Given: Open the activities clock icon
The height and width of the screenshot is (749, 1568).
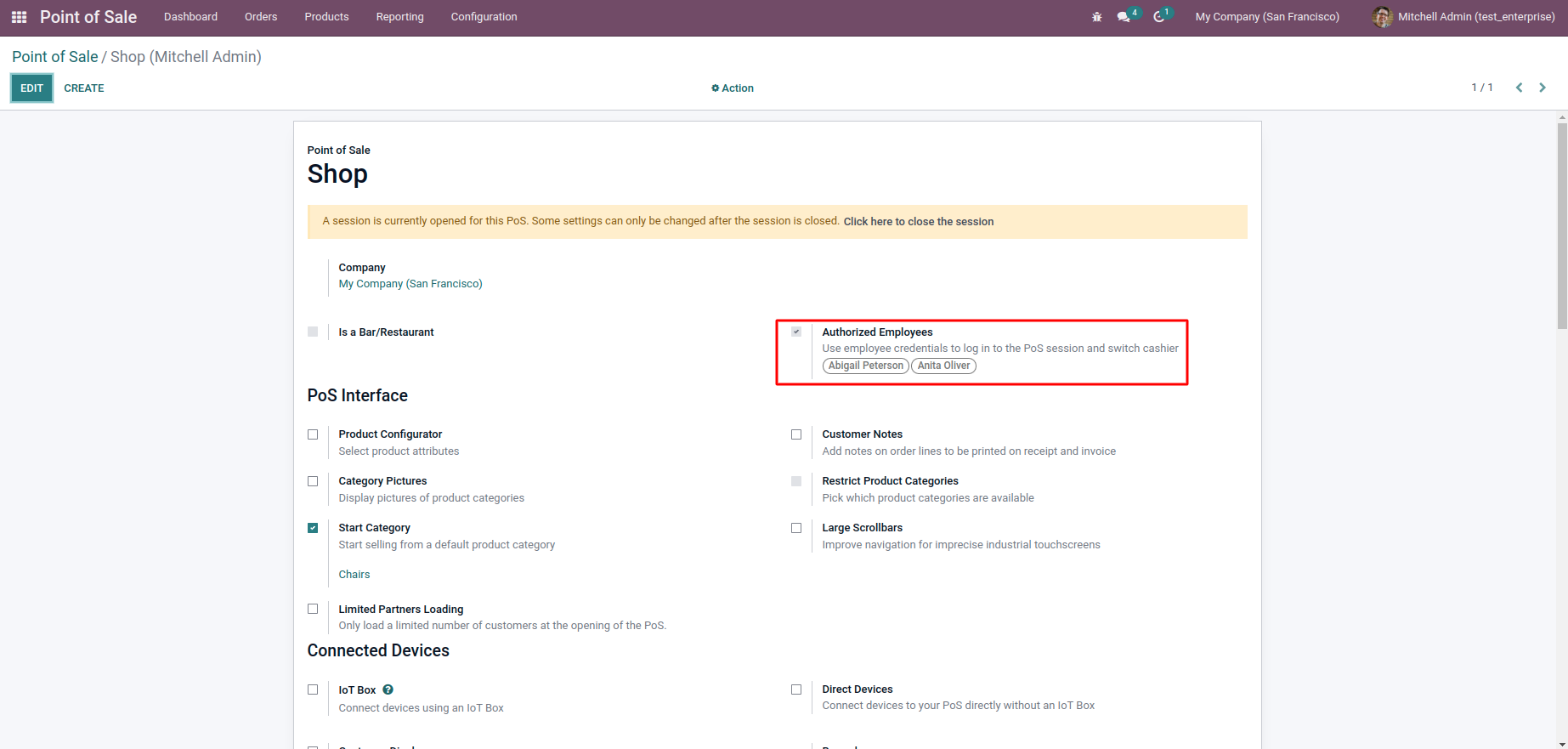Looking at the screenshot, I should click(x=1159, y=17).
